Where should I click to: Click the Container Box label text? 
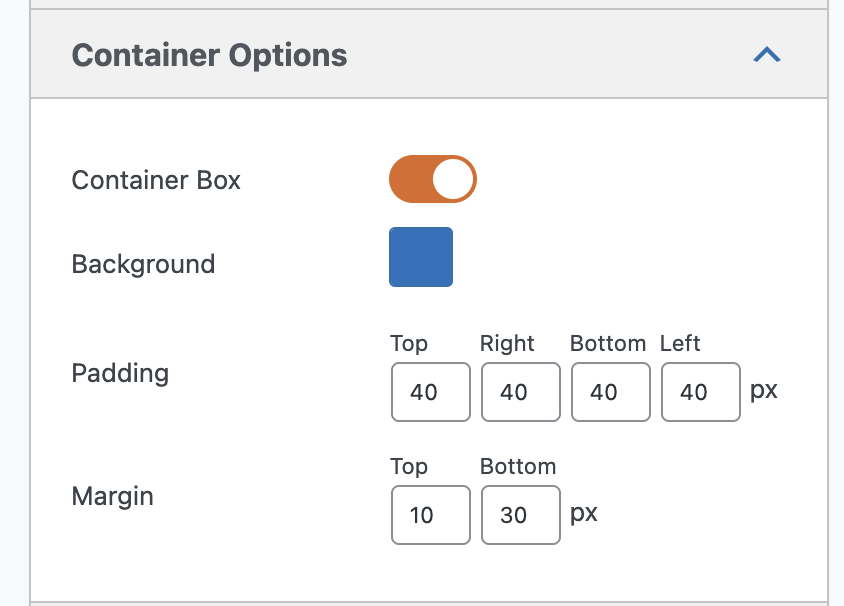[156, 180]
